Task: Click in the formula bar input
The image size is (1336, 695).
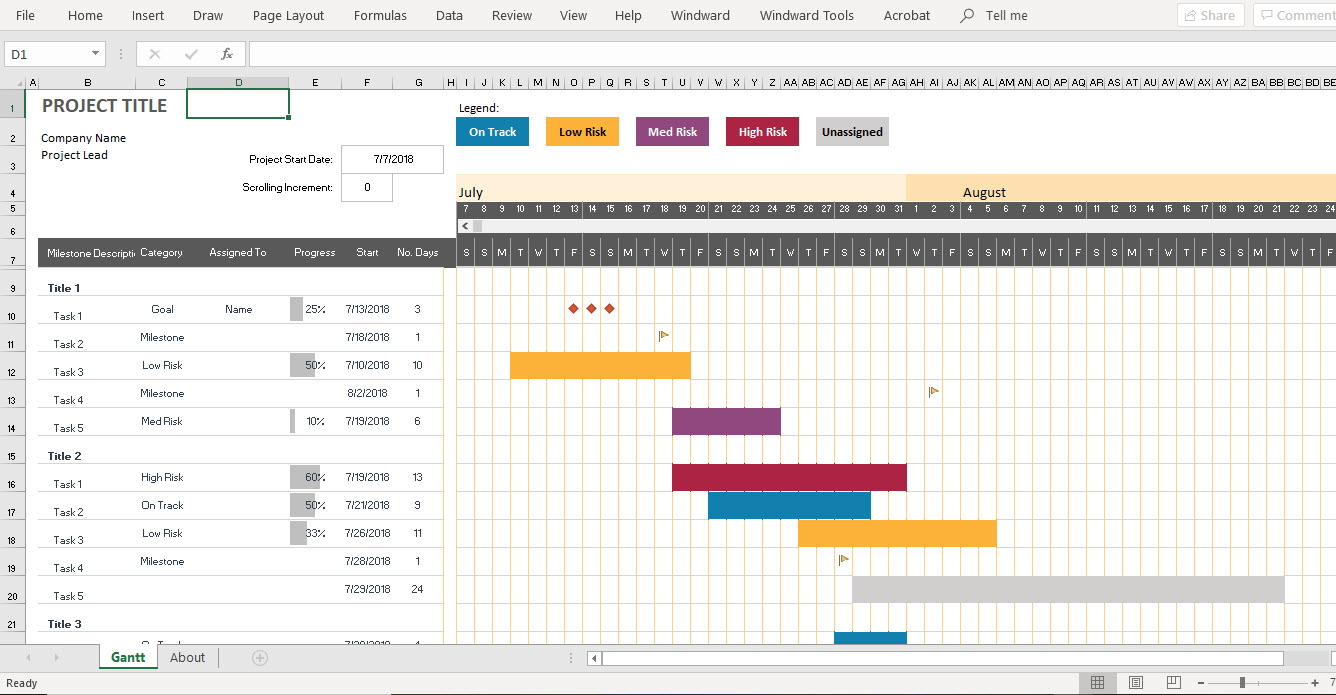Action: pyautogui.click(x=790, y=54)
